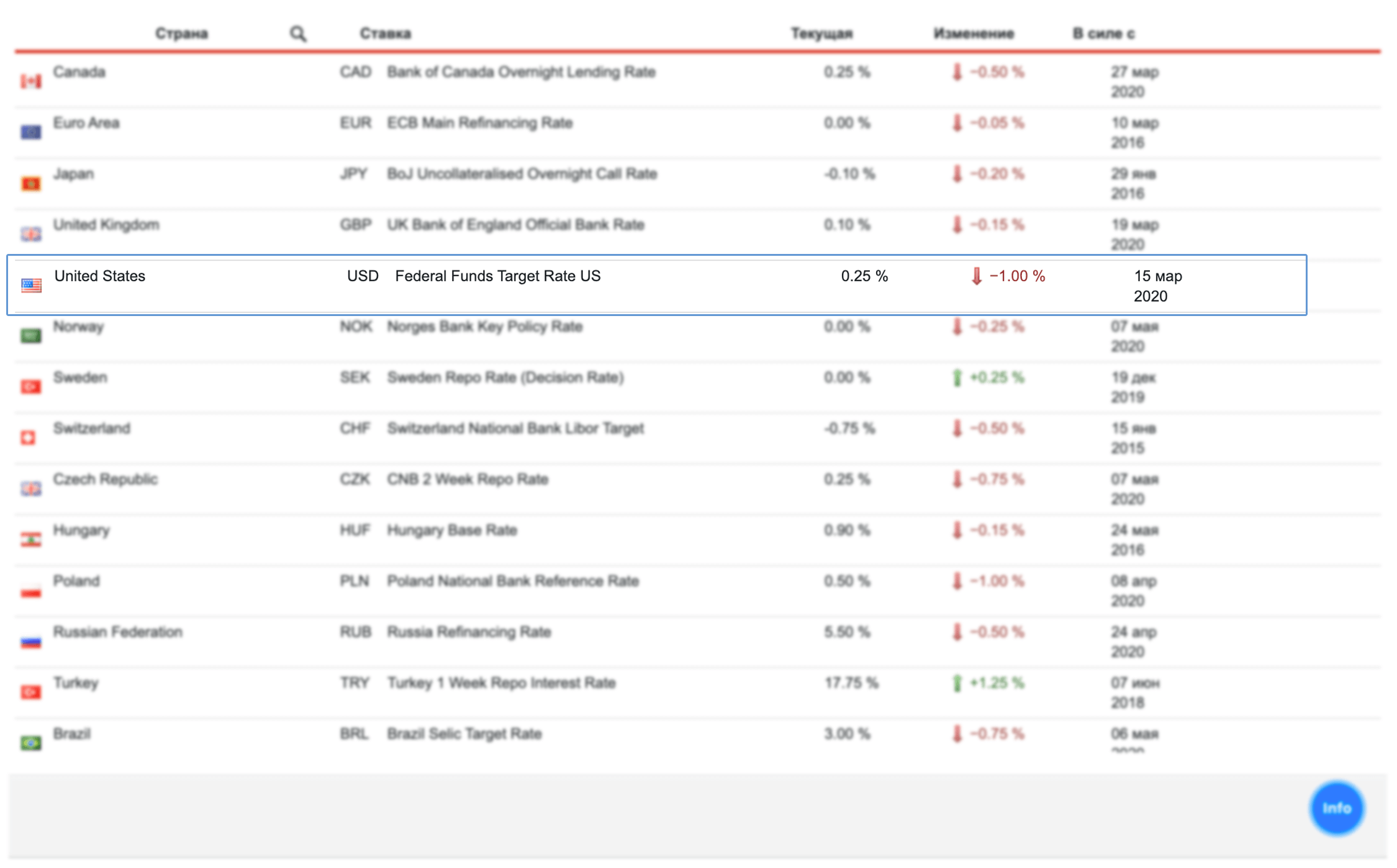The height and width of the screenshot is (868, 1397).
Task: Click the Canada flag icon
Action: [x=31, y=81]
